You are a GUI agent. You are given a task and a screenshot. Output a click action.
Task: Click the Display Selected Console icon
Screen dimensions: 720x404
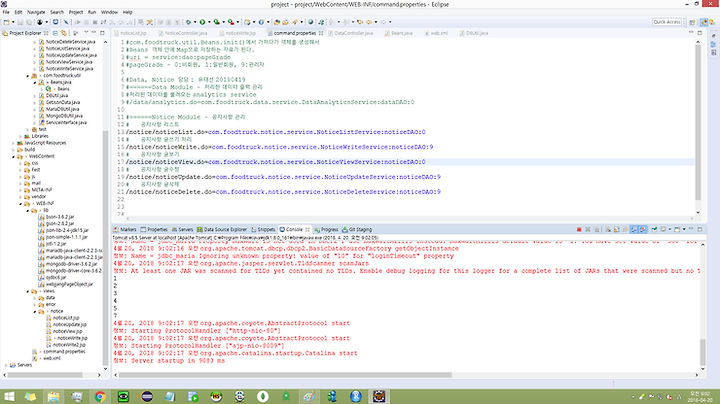(664, 229)
